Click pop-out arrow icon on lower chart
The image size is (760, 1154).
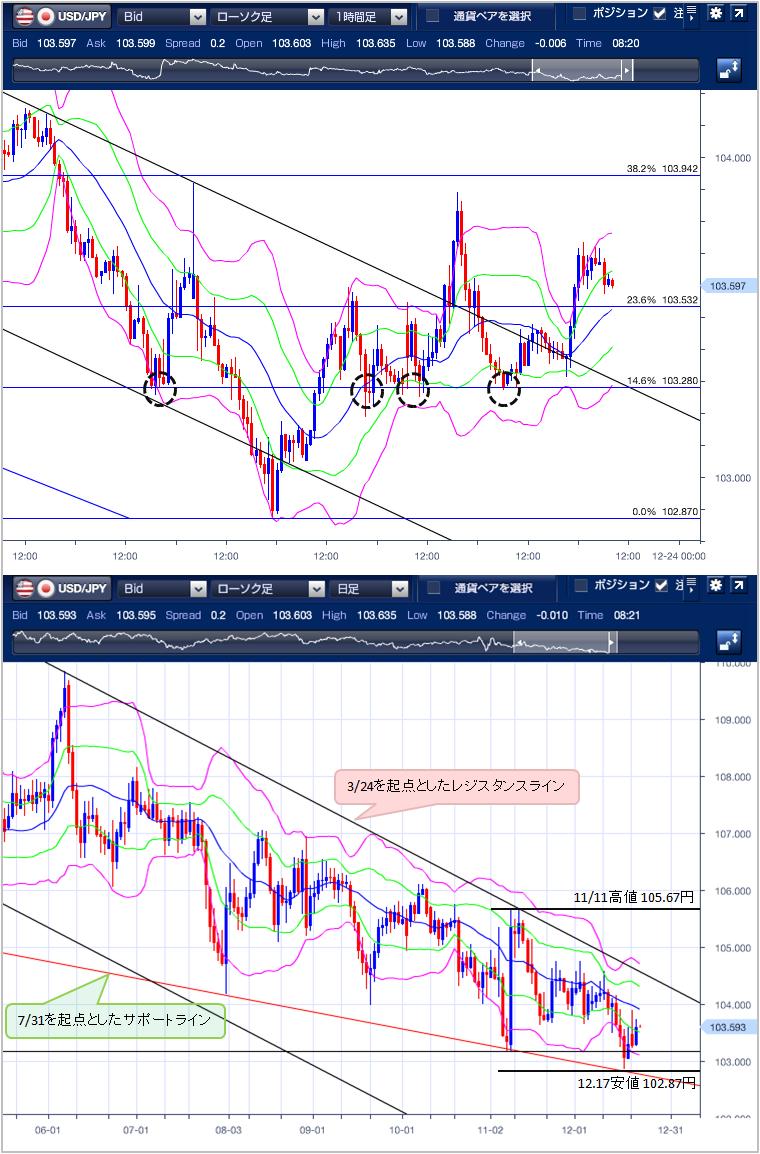point(739,585)
